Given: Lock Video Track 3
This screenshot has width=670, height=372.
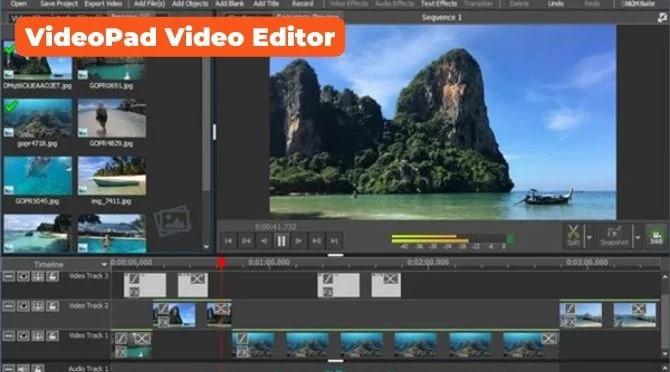Looking at the screenshot, I should [x=52, y=277].
